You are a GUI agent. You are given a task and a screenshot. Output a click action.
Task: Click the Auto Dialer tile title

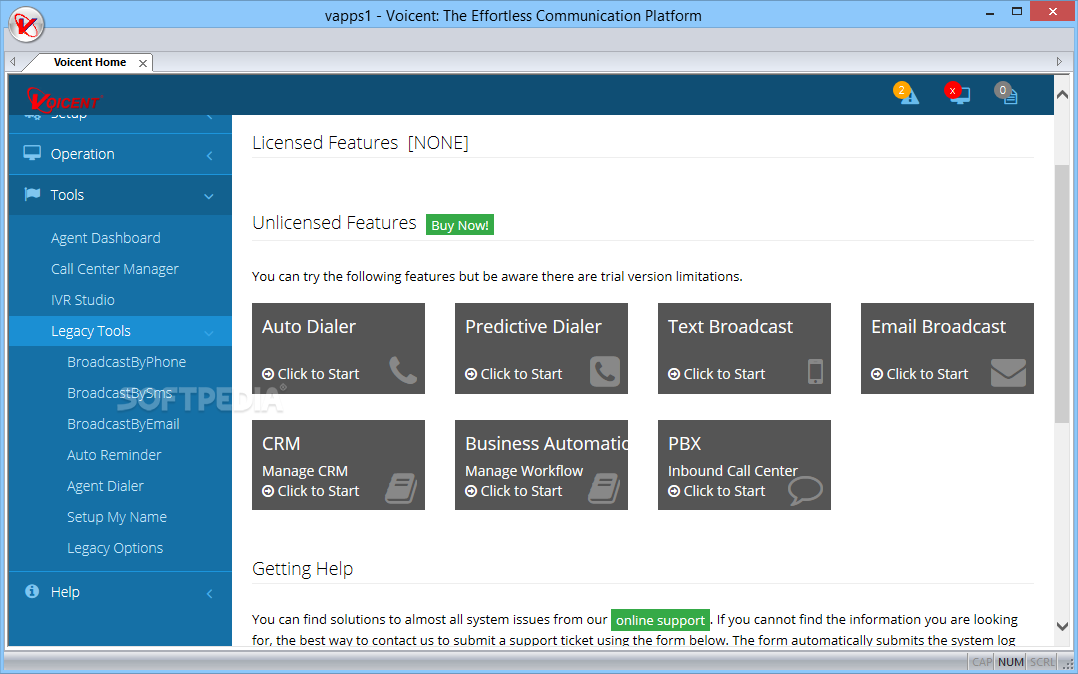pyautogui.click(x=309, y=327)
